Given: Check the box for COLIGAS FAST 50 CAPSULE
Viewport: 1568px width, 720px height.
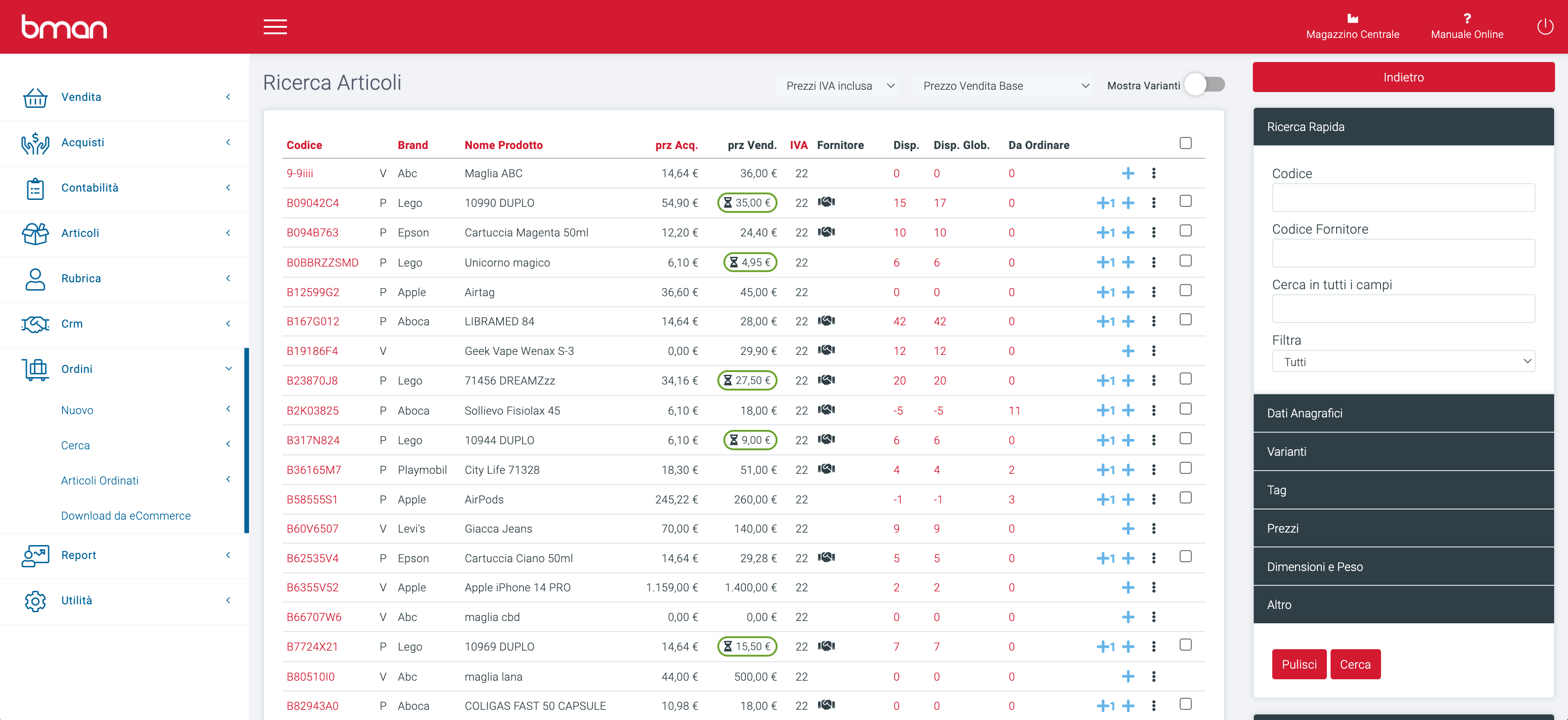Looking at the screenshot, I should (x=1185, y=704).
